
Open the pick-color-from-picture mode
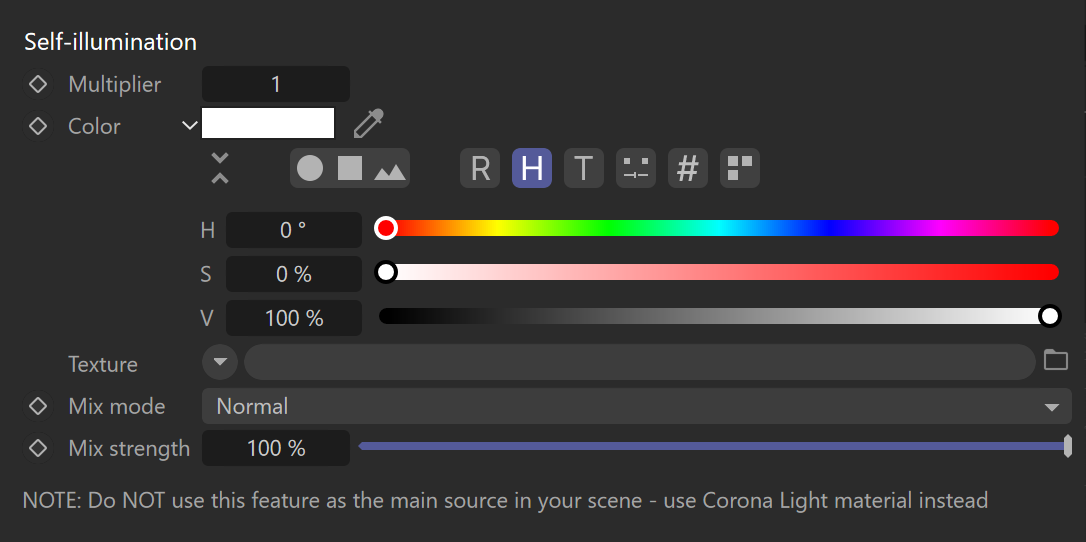pyautogui.click(x=390, y=170)
